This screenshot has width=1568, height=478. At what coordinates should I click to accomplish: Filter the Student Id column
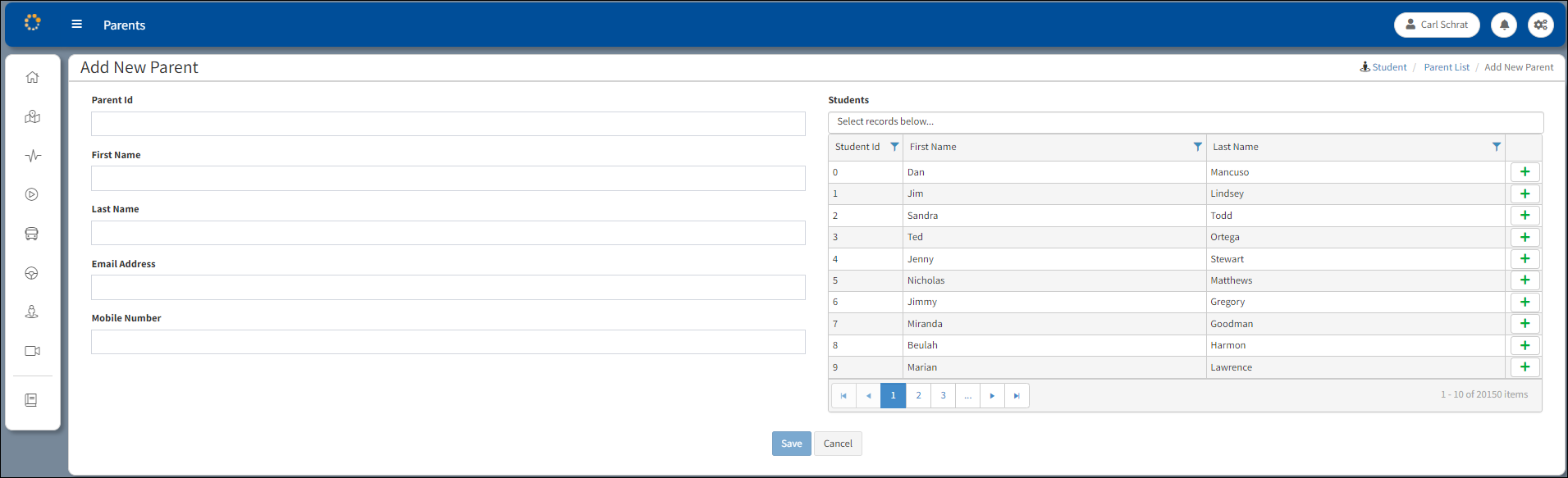894,147
